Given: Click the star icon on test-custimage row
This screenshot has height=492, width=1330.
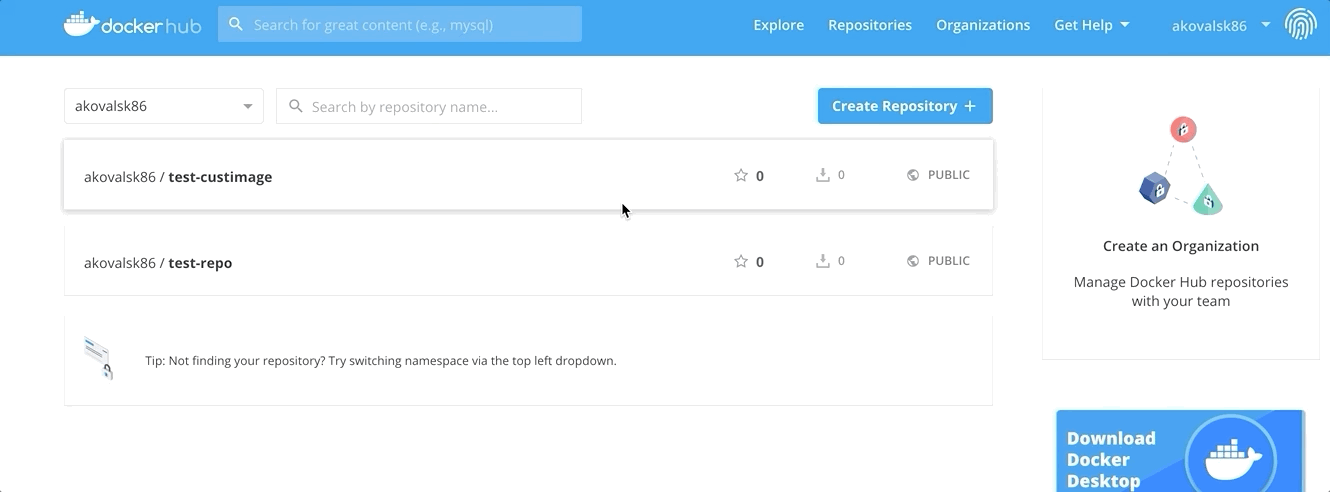Looking at the screenshot, I should click(x=741, y=175).
